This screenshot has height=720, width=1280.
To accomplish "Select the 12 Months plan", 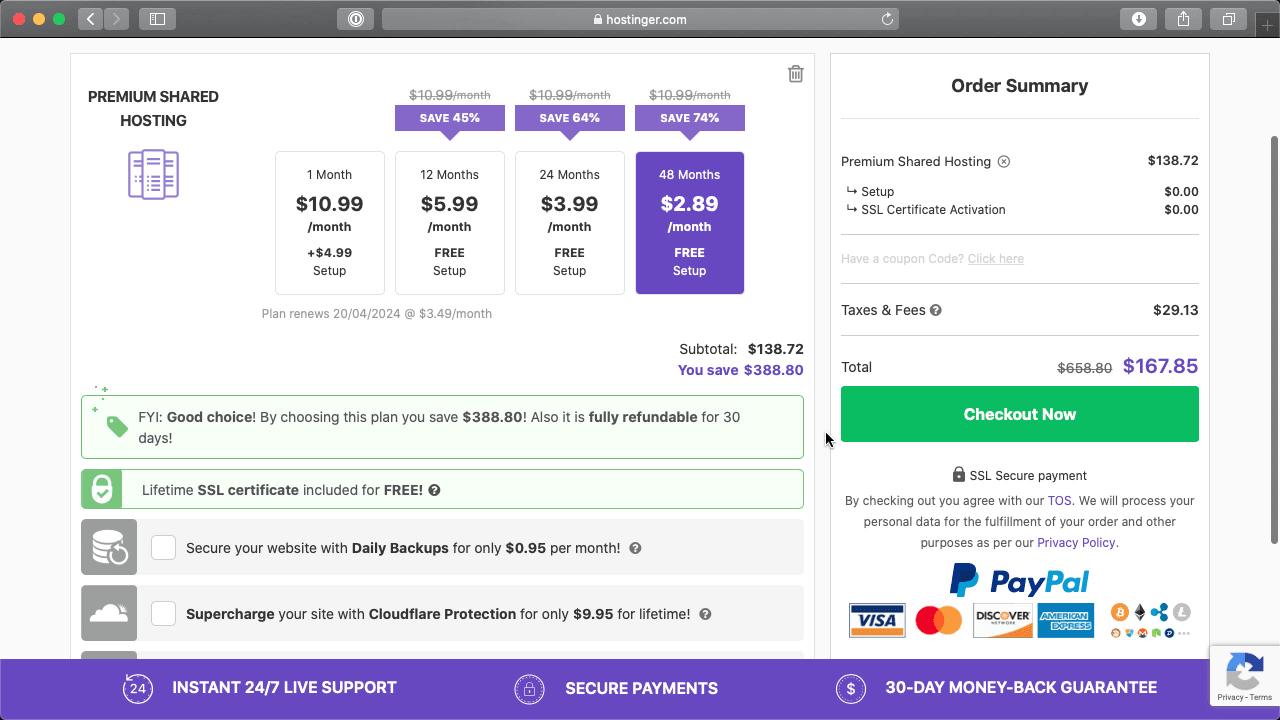I will 450,223.
